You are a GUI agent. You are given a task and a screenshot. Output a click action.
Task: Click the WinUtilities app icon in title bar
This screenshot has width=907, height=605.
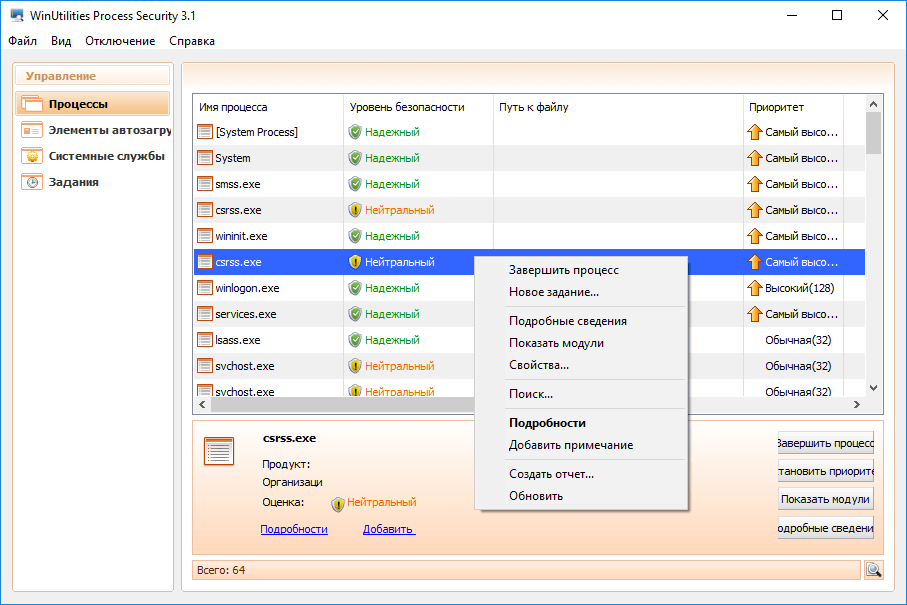(17, 16)
